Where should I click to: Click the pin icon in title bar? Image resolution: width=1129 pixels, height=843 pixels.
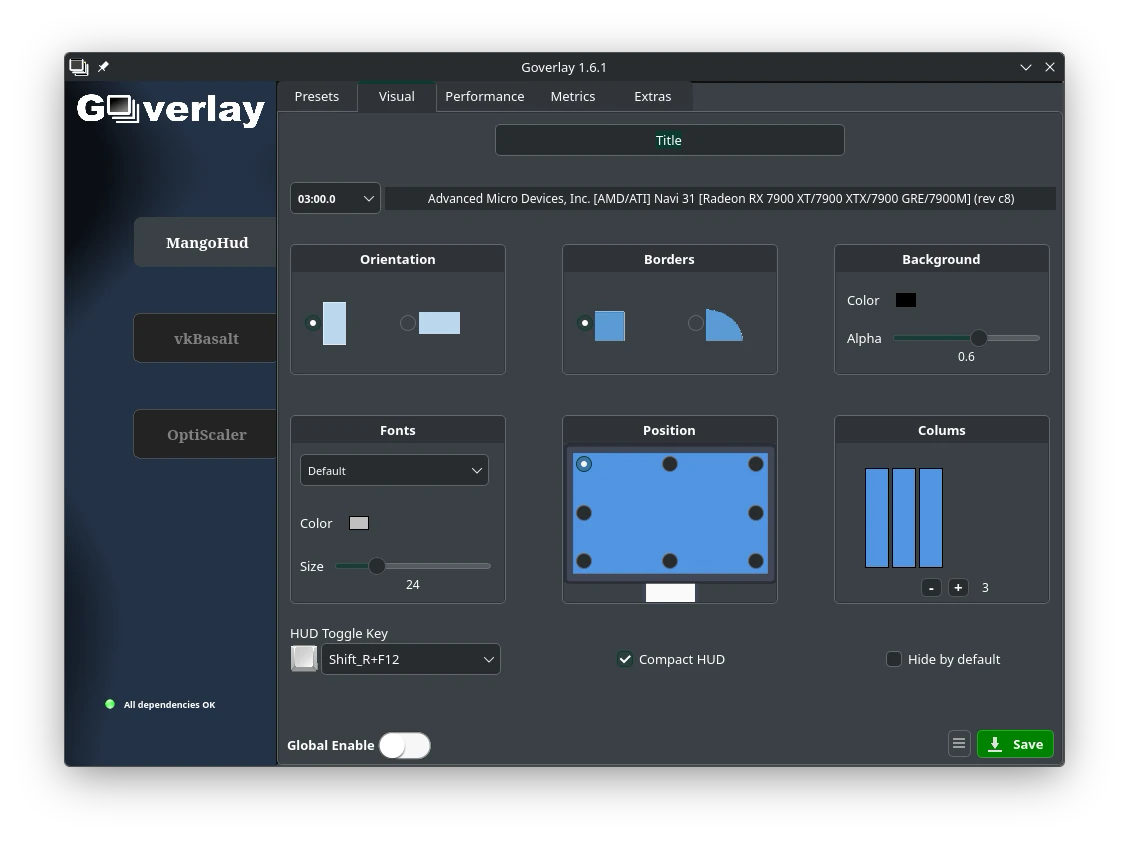[x=103, y=67]
